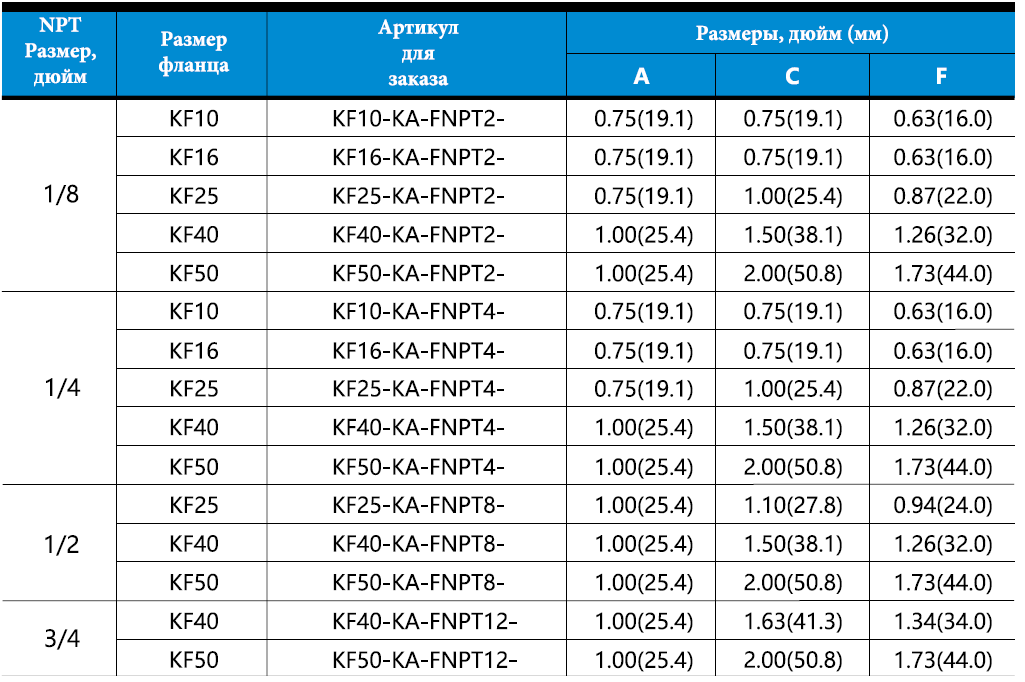Click column header F
The image size is (1025, 682).
pos(942,76)
